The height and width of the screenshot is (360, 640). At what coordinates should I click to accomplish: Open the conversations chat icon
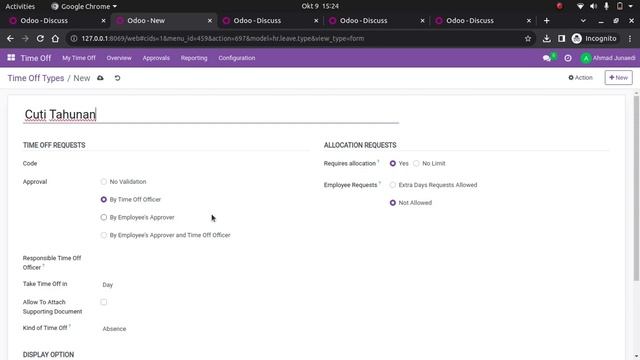click(x=547, y=58)
